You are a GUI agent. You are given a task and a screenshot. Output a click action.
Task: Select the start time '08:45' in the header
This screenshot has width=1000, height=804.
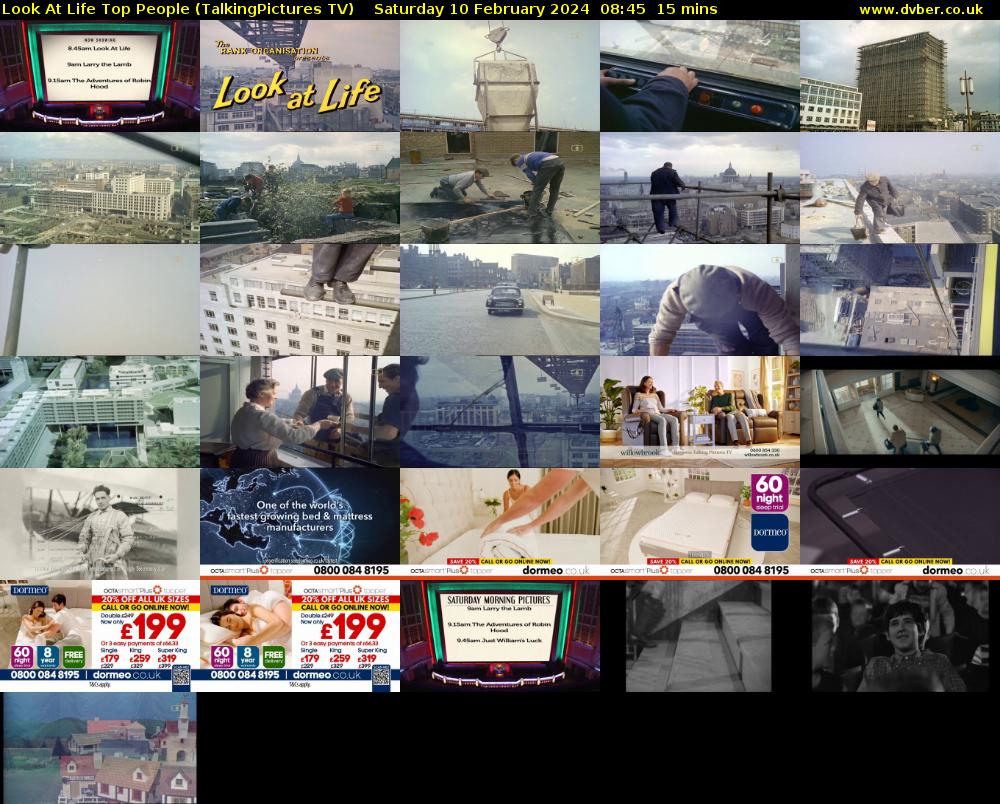(x=622, y=10)
